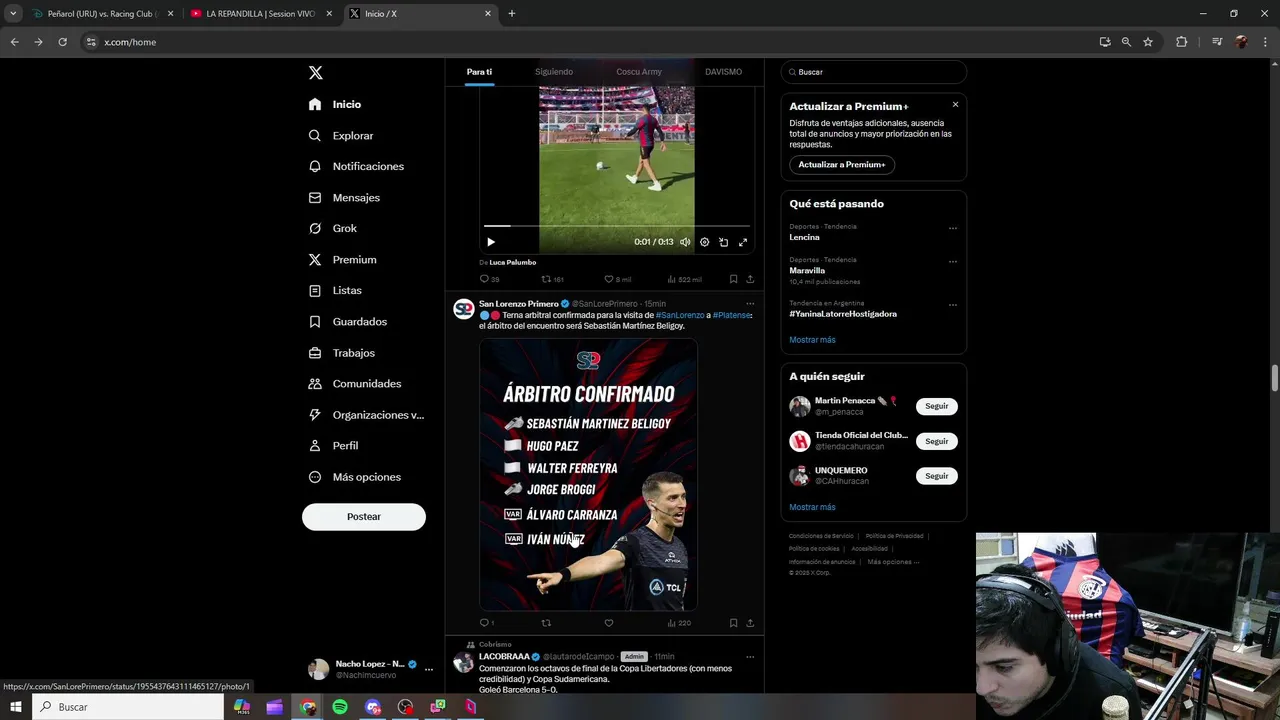Open the Windows Start menu
1280x720 pixels.
point(15,707)
